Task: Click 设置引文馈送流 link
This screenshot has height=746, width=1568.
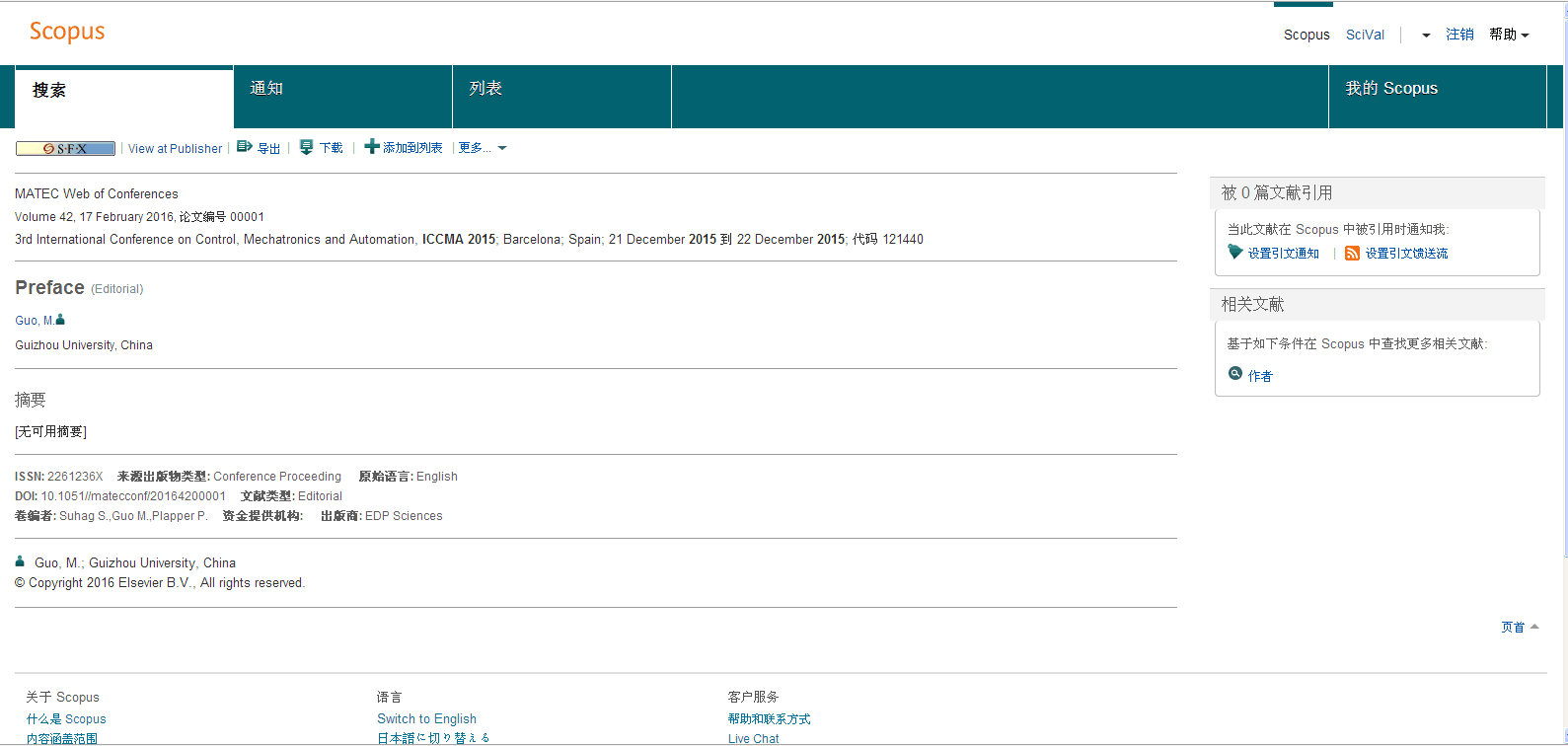Action: click(x=1406, y=254)
